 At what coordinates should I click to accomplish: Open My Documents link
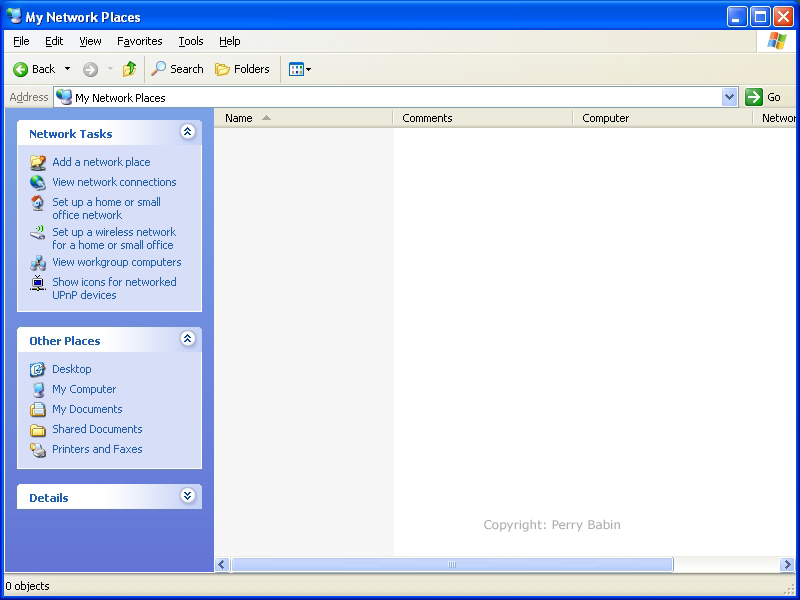87,409
